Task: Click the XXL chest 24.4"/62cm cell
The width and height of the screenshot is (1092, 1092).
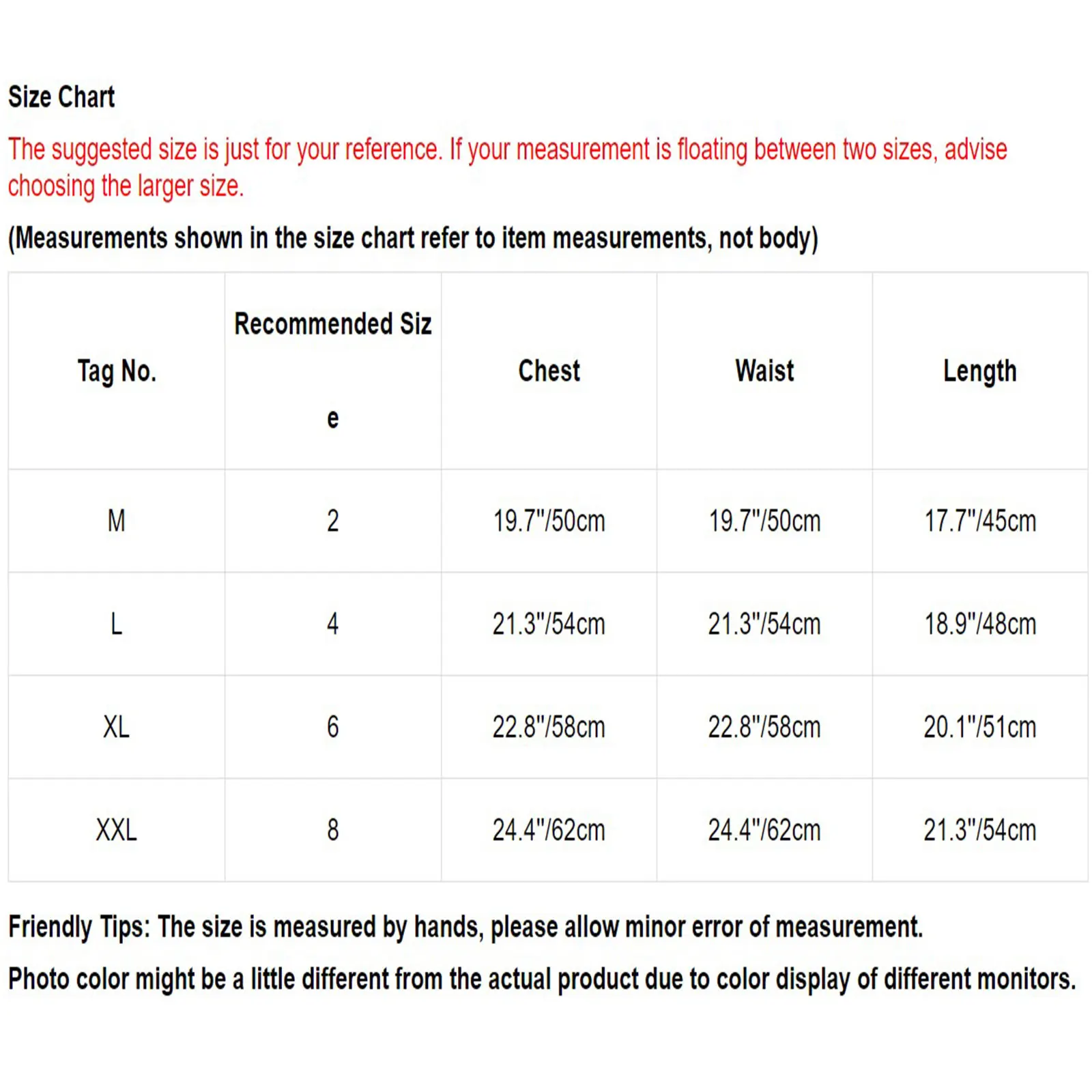Action: pos(549,830)
